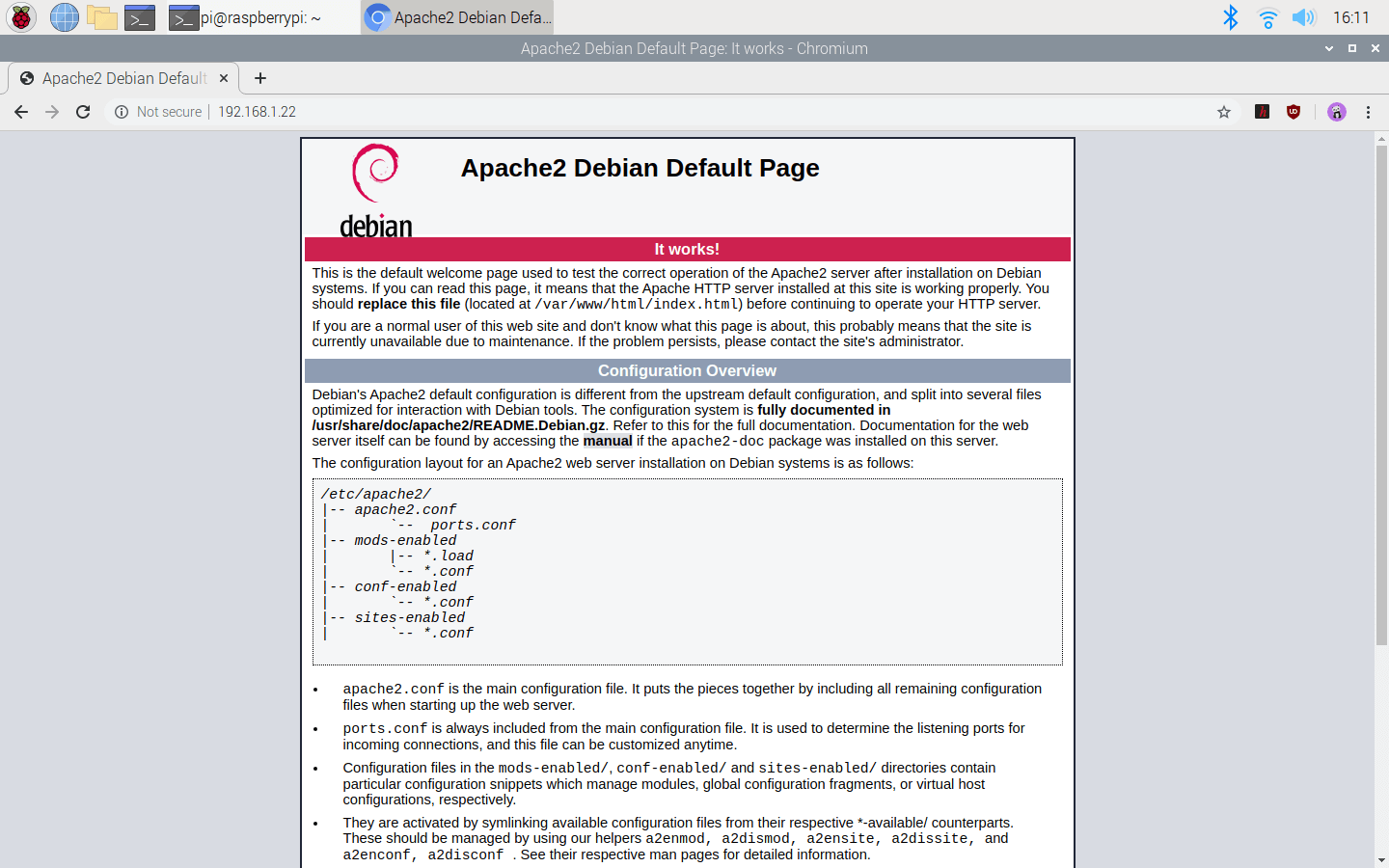Screen dimensions: 1389x868
Task: Adjust volume using the speaker control
Action: tap(1304, 16)
